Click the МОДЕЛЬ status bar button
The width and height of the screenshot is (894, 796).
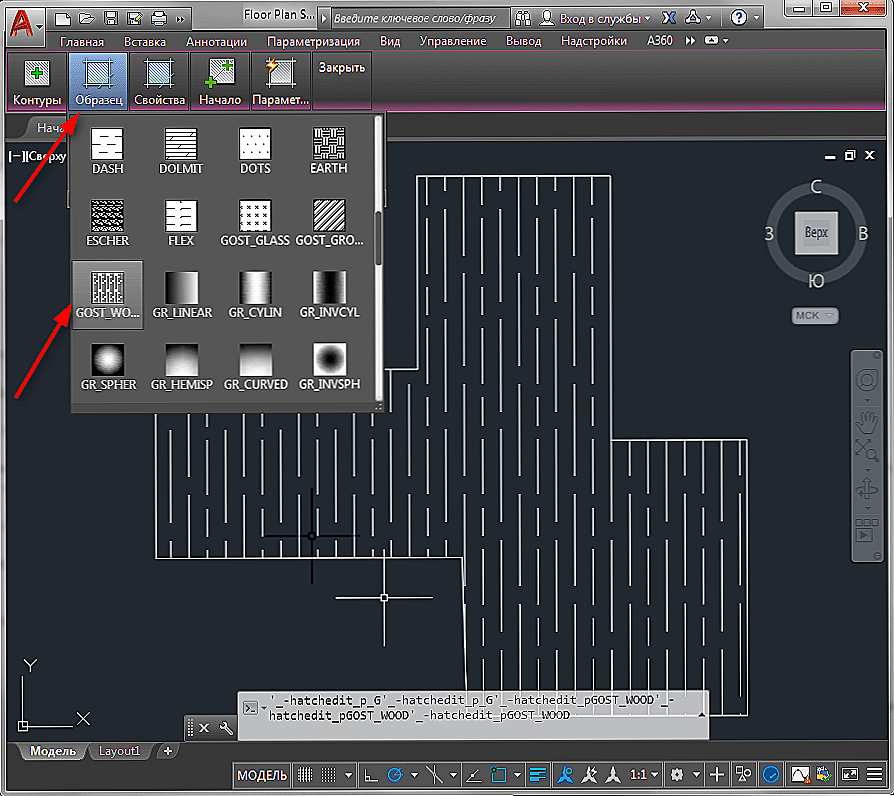click(x=262, y=775)
